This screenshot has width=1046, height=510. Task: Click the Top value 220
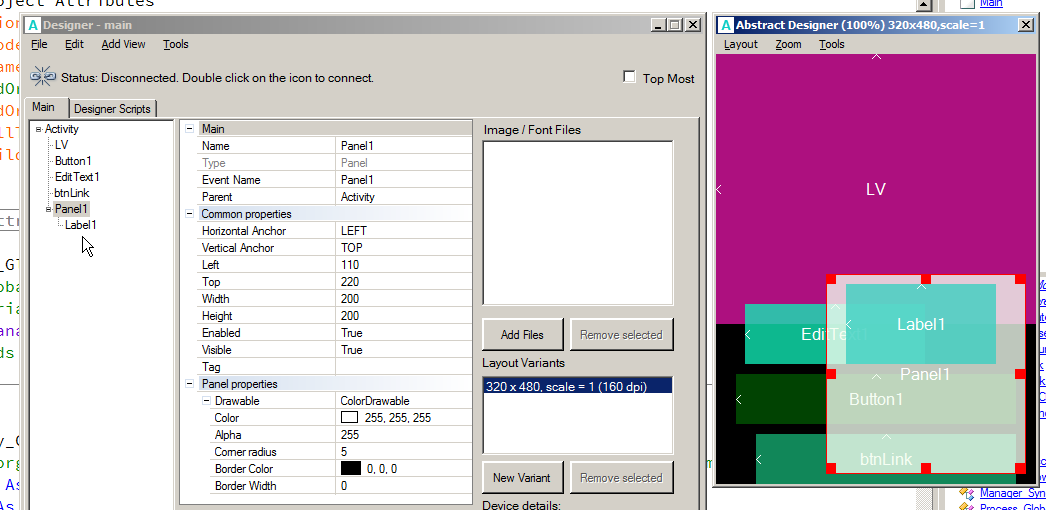403,282
